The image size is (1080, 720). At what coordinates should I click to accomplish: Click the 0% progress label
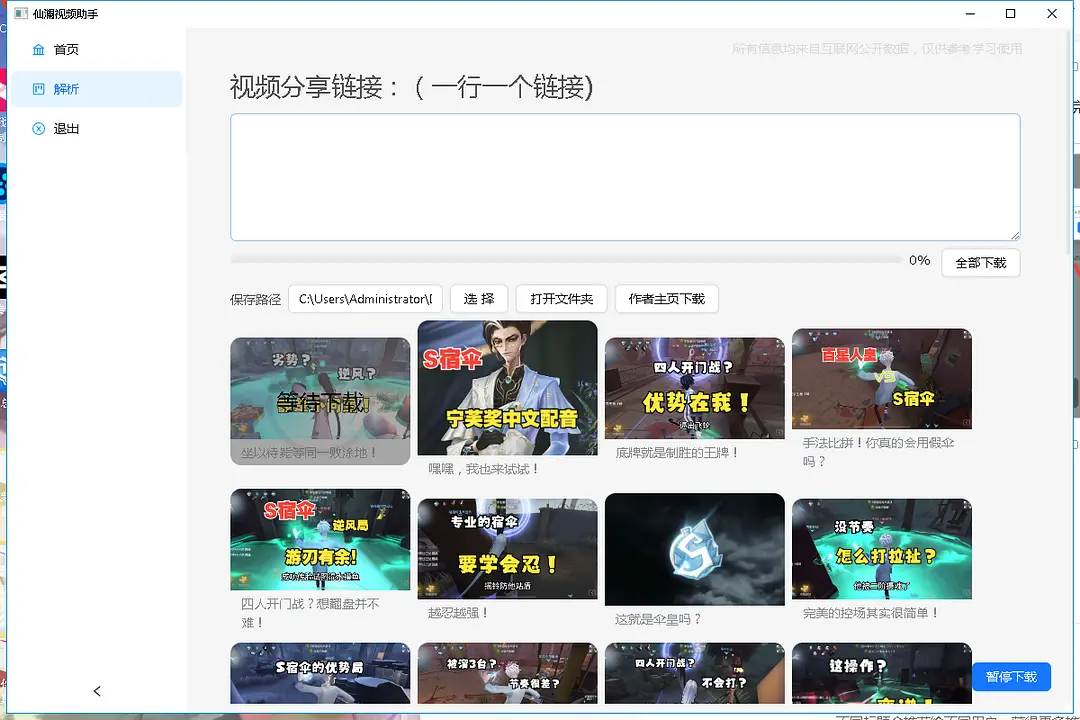point(920,260)
